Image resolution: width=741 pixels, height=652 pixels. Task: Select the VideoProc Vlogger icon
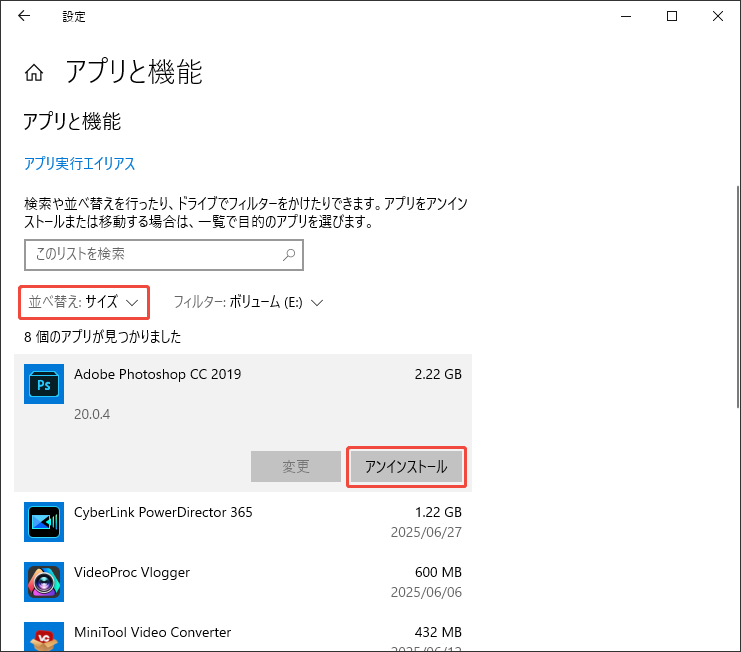tap(44, 582)
